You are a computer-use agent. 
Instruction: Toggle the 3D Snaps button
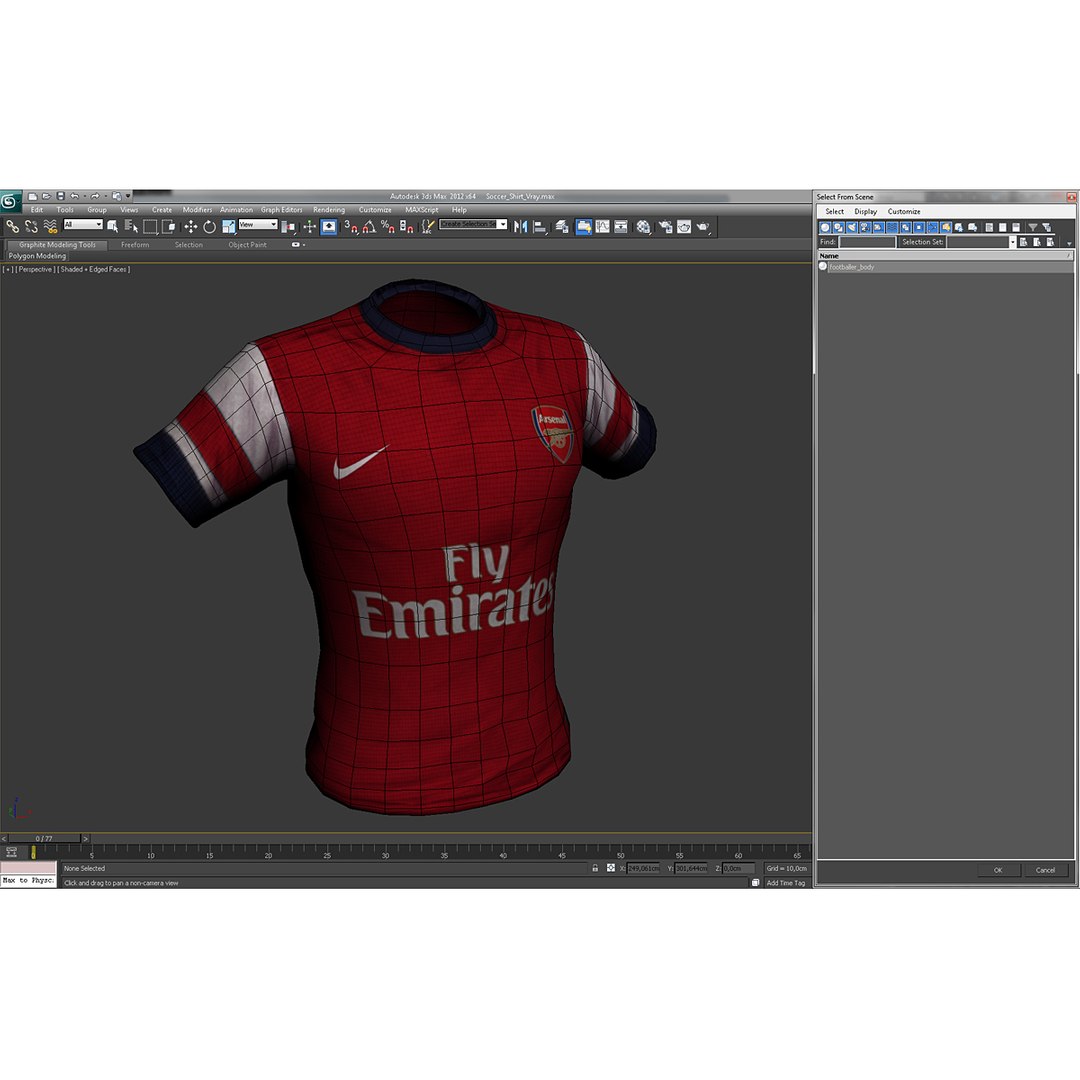click(351, 226)
